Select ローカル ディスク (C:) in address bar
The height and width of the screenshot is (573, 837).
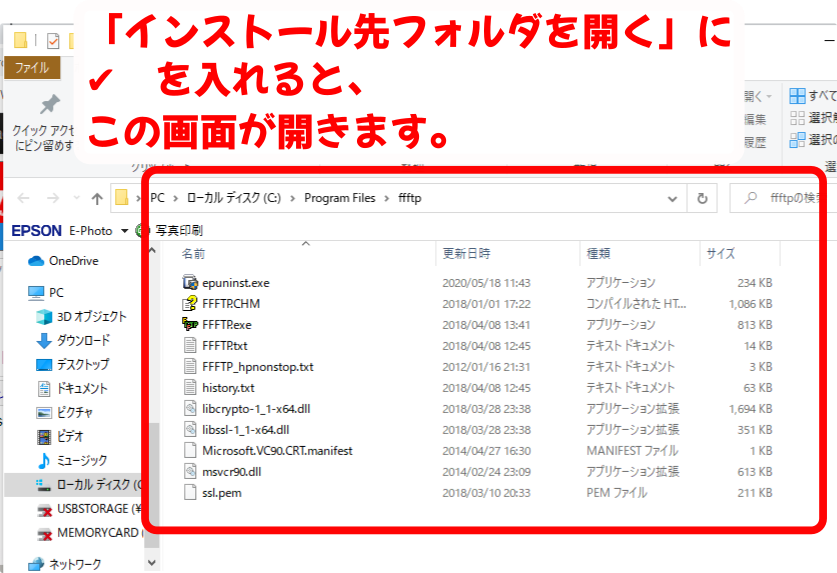coord(234,198)
